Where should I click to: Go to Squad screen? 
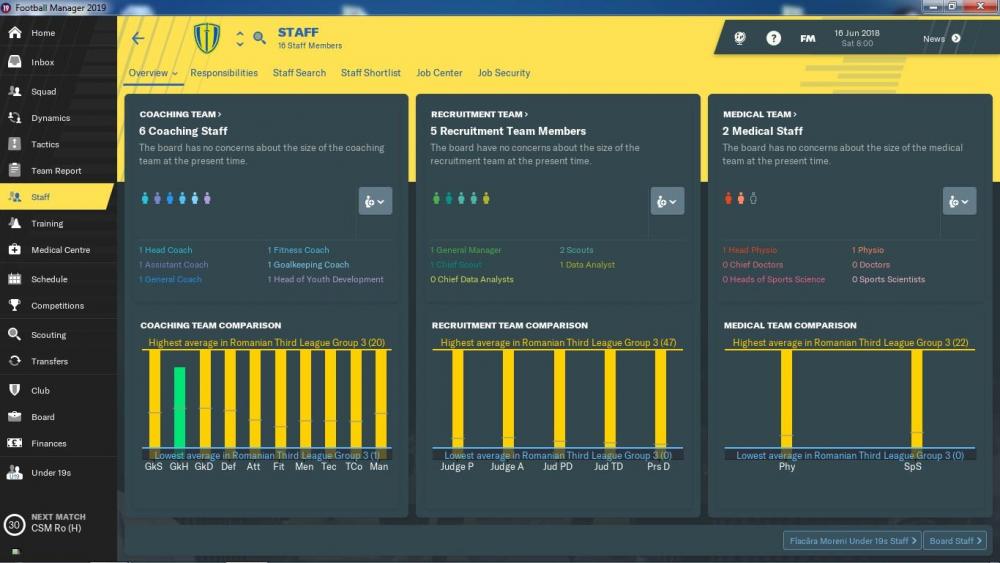pyautogui.click(x=43, y=91)
